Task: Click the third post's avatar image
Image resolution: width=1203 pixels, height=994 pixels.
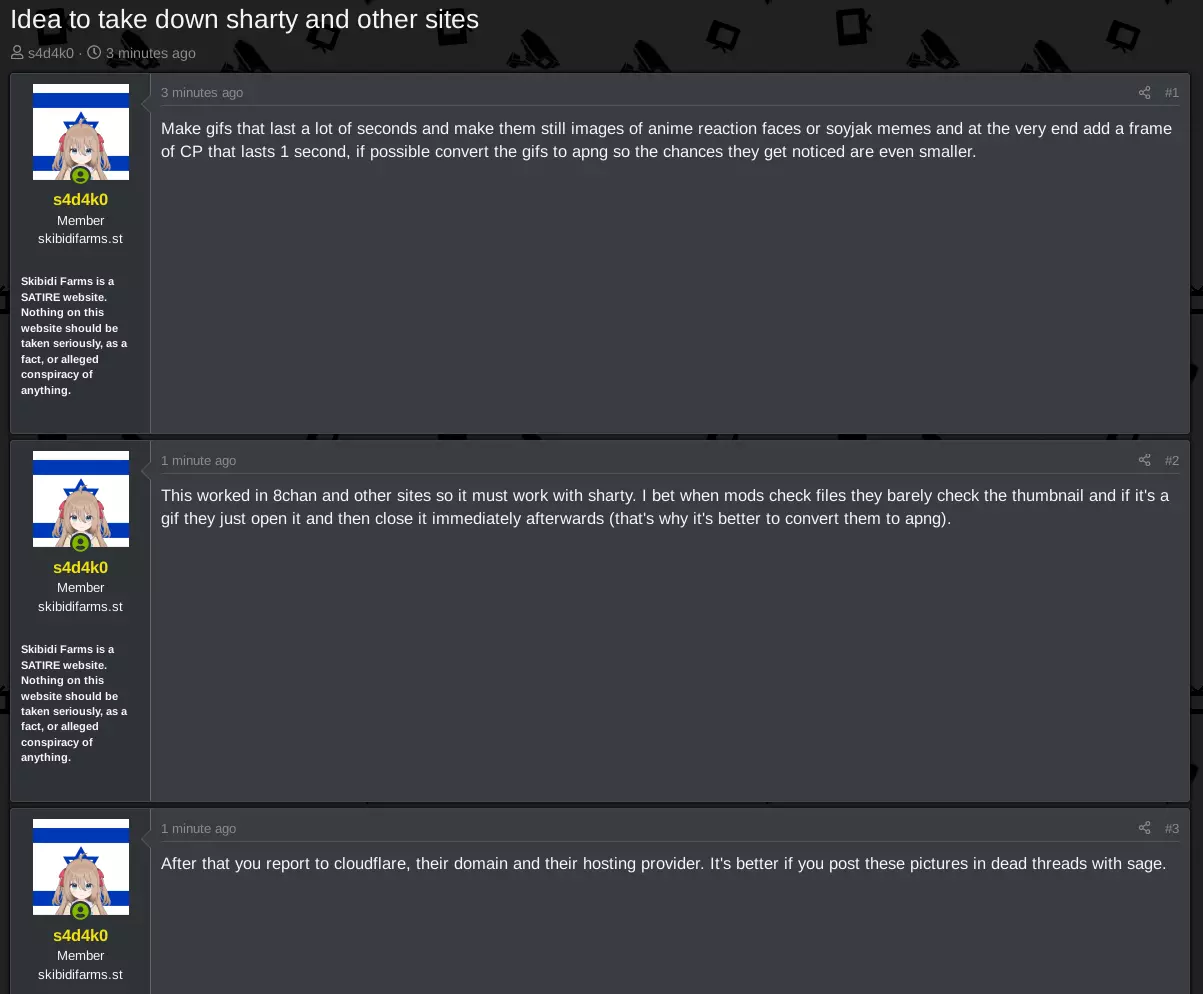Action: [x=81, y=867]
